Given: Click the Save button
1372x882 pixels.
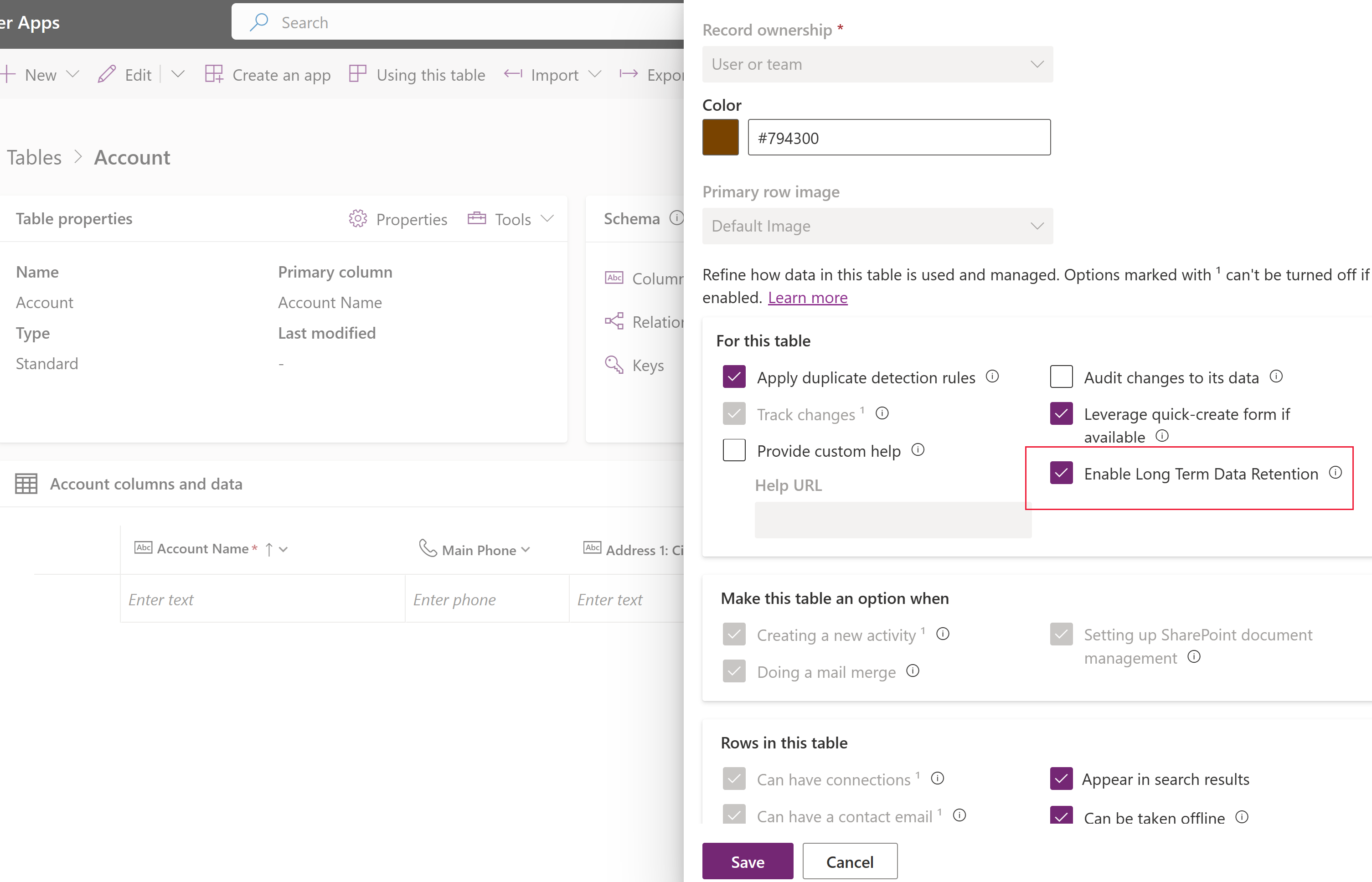Looking at the screenshot, I should [x=747, y=861].
